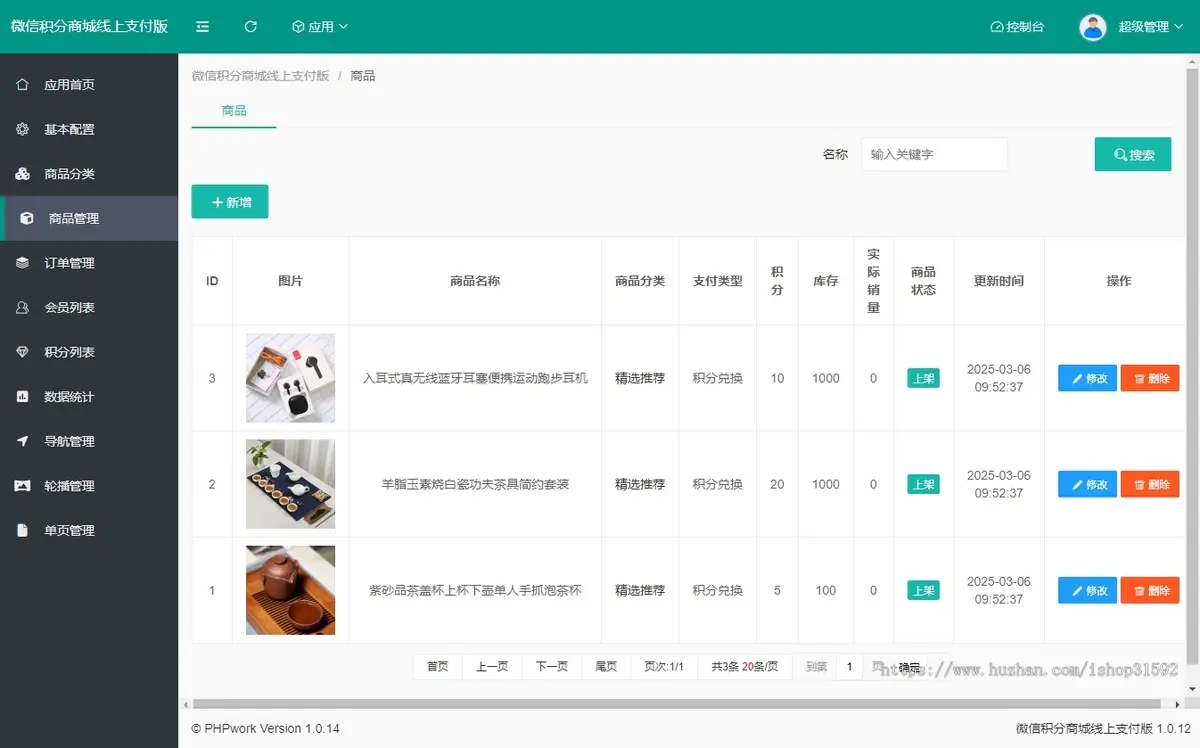1200x748 pixels.
Task: Click the user avatar picture
Action: click(1093, 27)
